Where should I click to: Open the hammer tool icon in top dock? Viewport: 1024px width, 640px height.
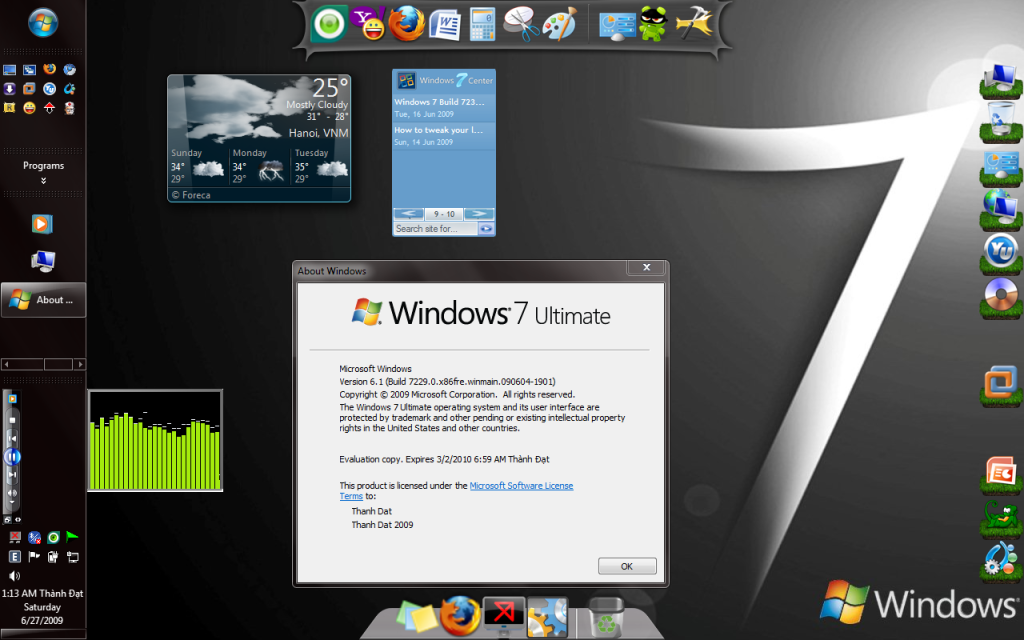tap(694, 24)
